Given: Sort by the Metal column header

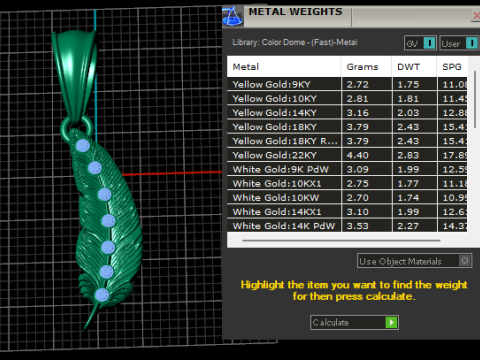Looking at the screenshot, I should (284, 67).
